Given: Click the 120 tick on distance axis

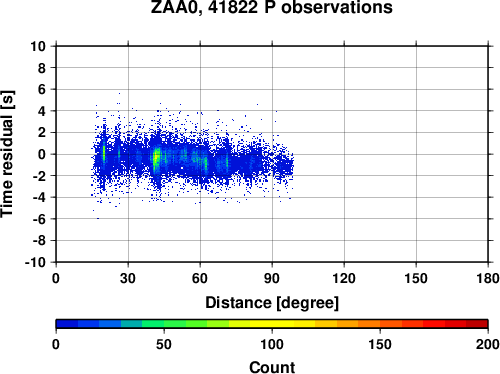Looking at the screenshot, I should pos(344,278).
